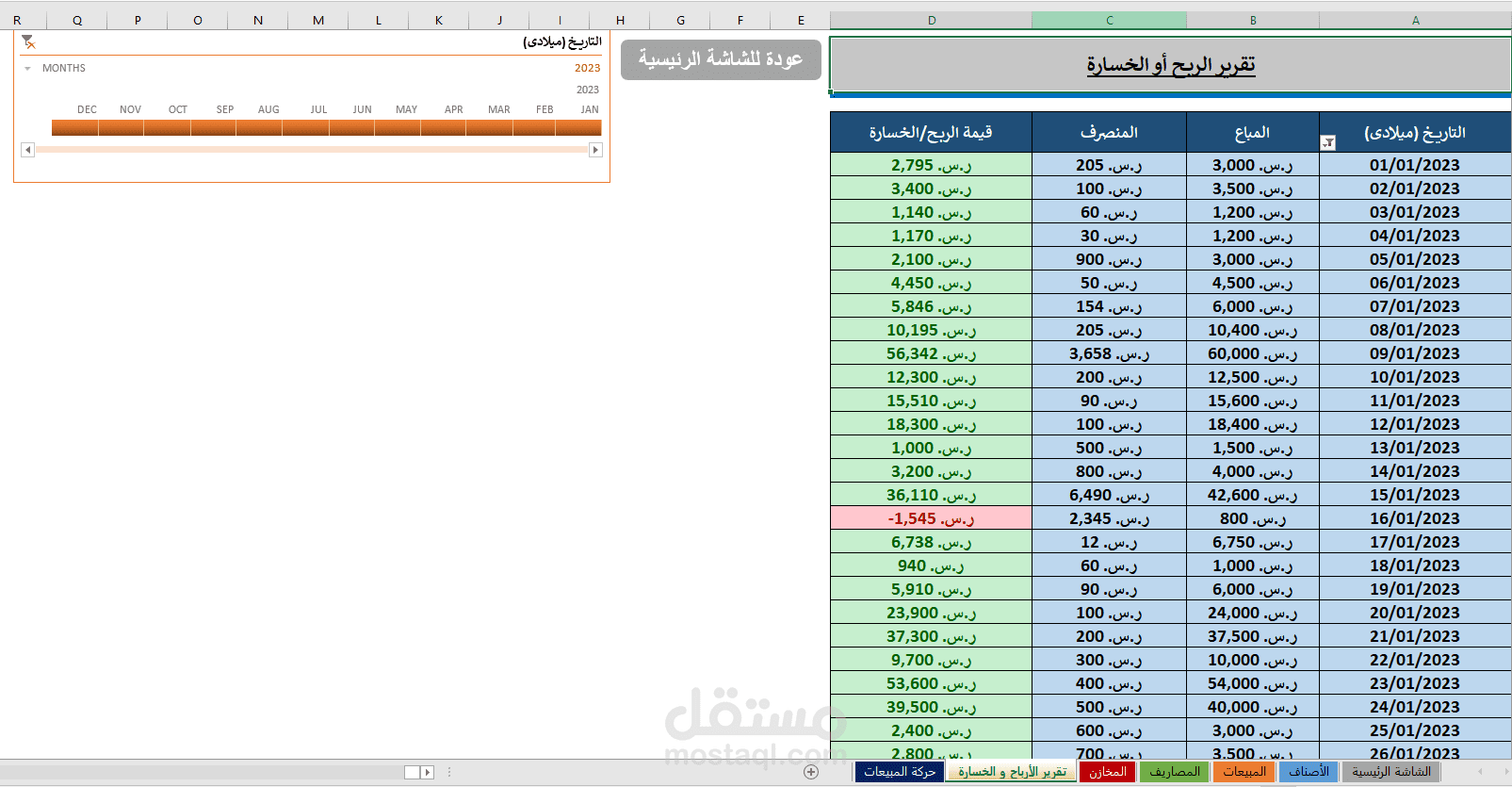
Task: Click the profit cell showing 18,300
Action: point(931,424)
